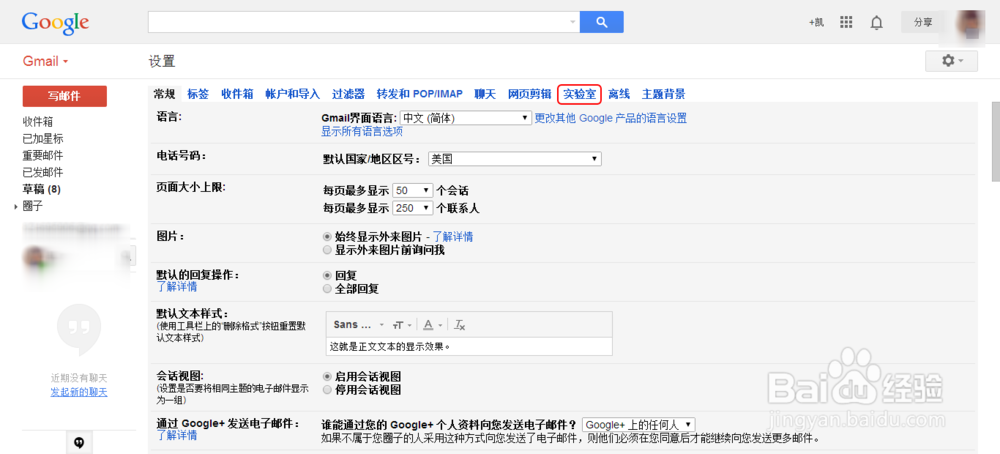Click 了解详情 link next to 始终显示外来图片
This screenshot has width=1000, height=454.
(453, 237)
